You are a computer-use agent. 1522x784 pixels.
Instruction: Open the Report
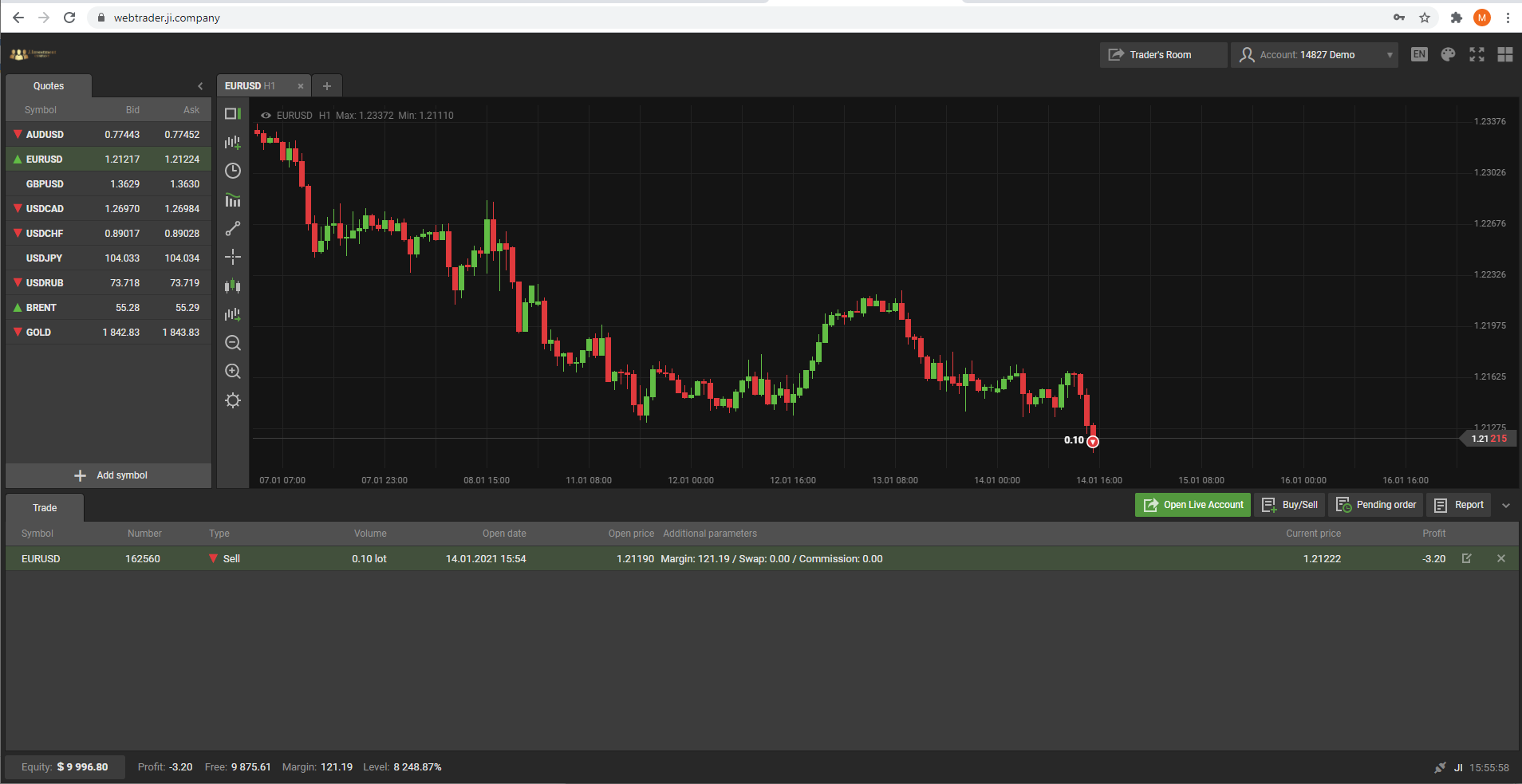click(1458, 505)
